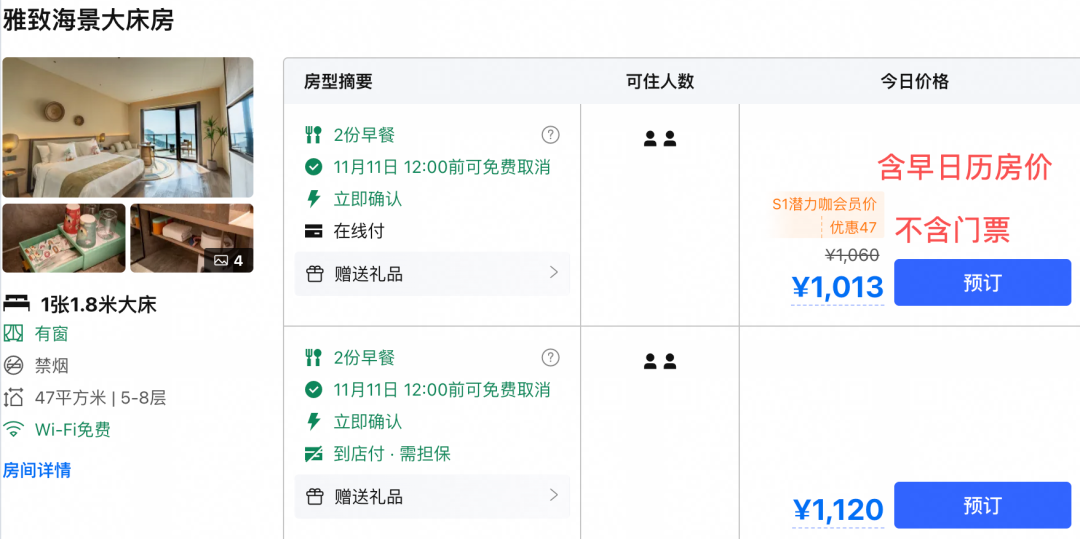Click the Wi-Fi icon next to Wi-Fi免费
Image resolution: width=1080 pixels, height=539 pixels.
[13, 430]
